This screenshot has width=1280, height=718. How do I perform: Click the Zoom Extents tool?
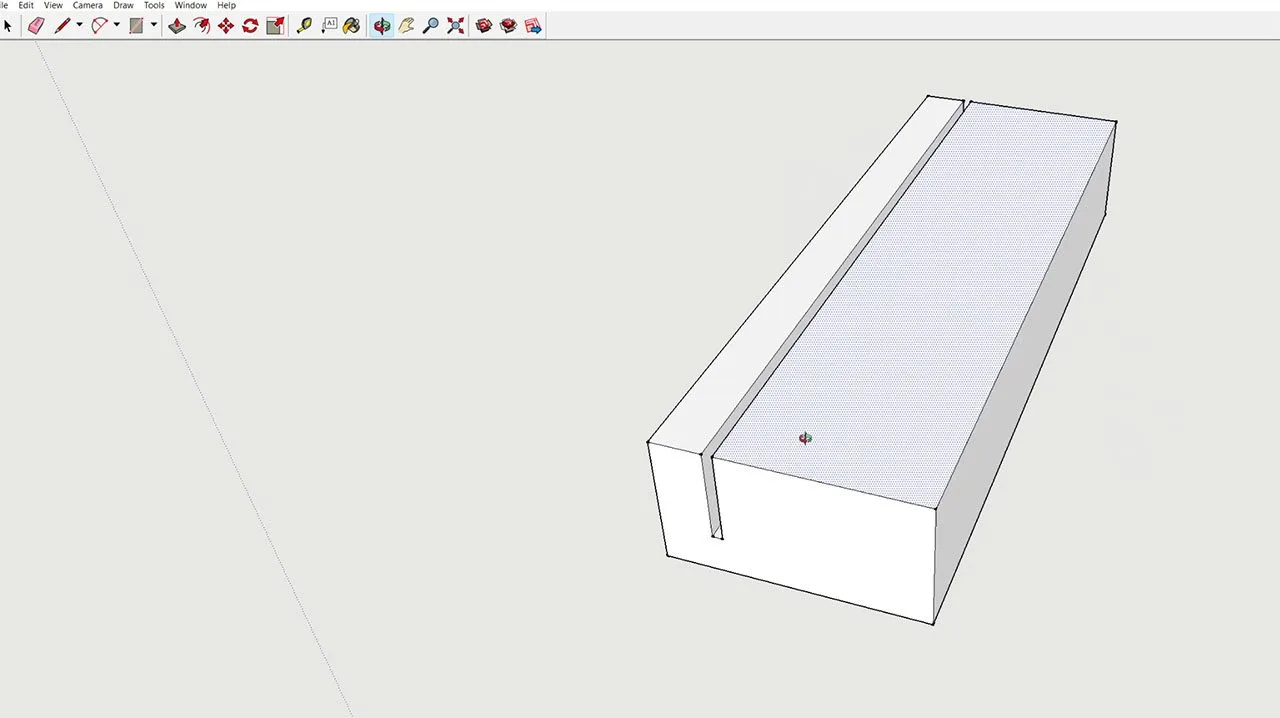456,26
